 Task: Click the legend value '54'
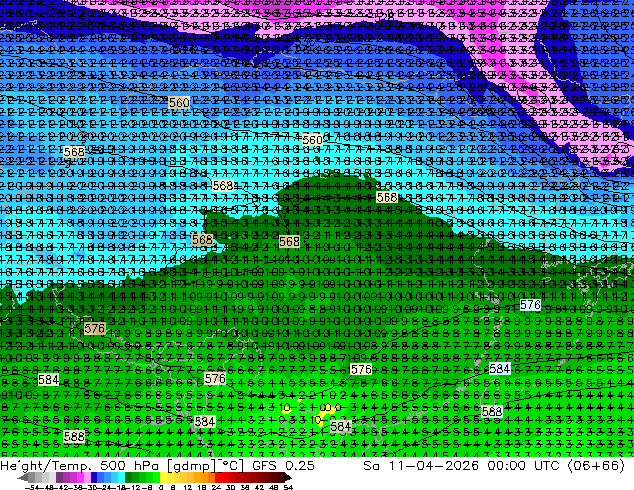(288, 488)
